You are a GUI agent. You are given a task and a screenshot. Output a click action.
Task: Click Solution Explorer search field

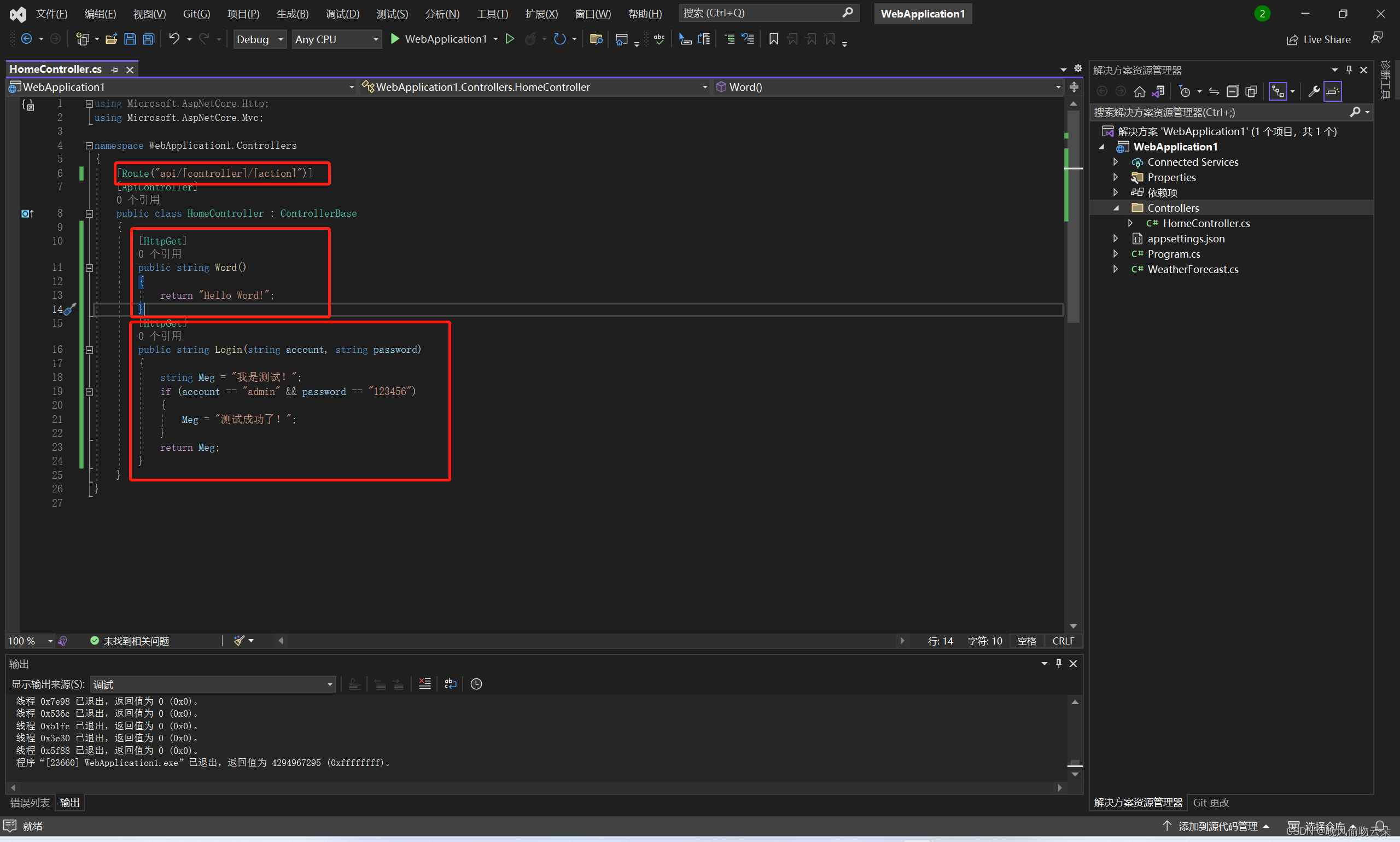tap(1231, 112)
